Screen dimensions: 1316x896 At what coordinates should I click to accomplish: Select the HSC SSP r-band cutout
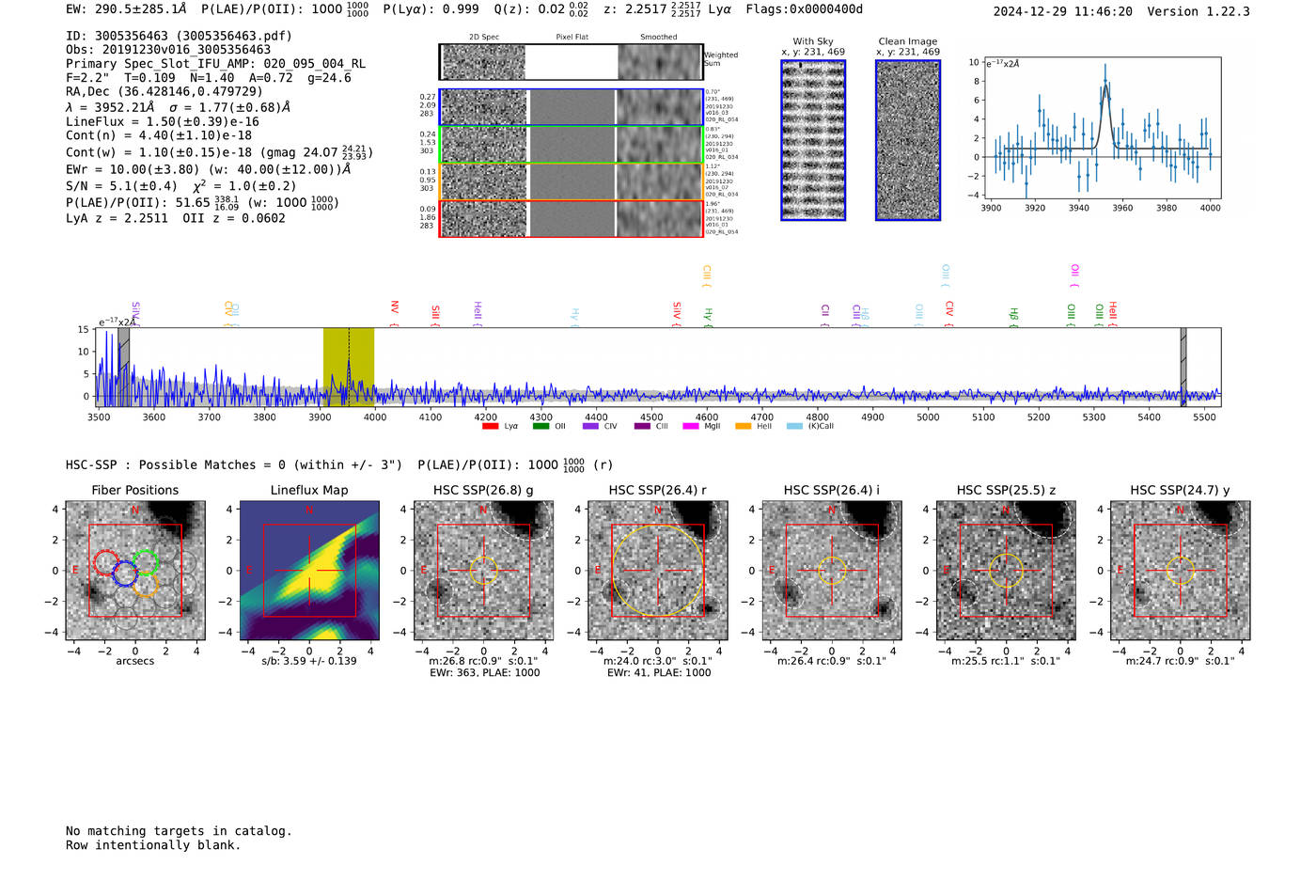[x=658, y=571]
